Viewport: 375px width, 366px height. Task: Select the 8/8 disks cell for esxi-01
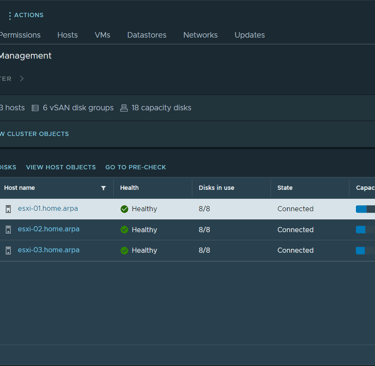coord(204,209)
